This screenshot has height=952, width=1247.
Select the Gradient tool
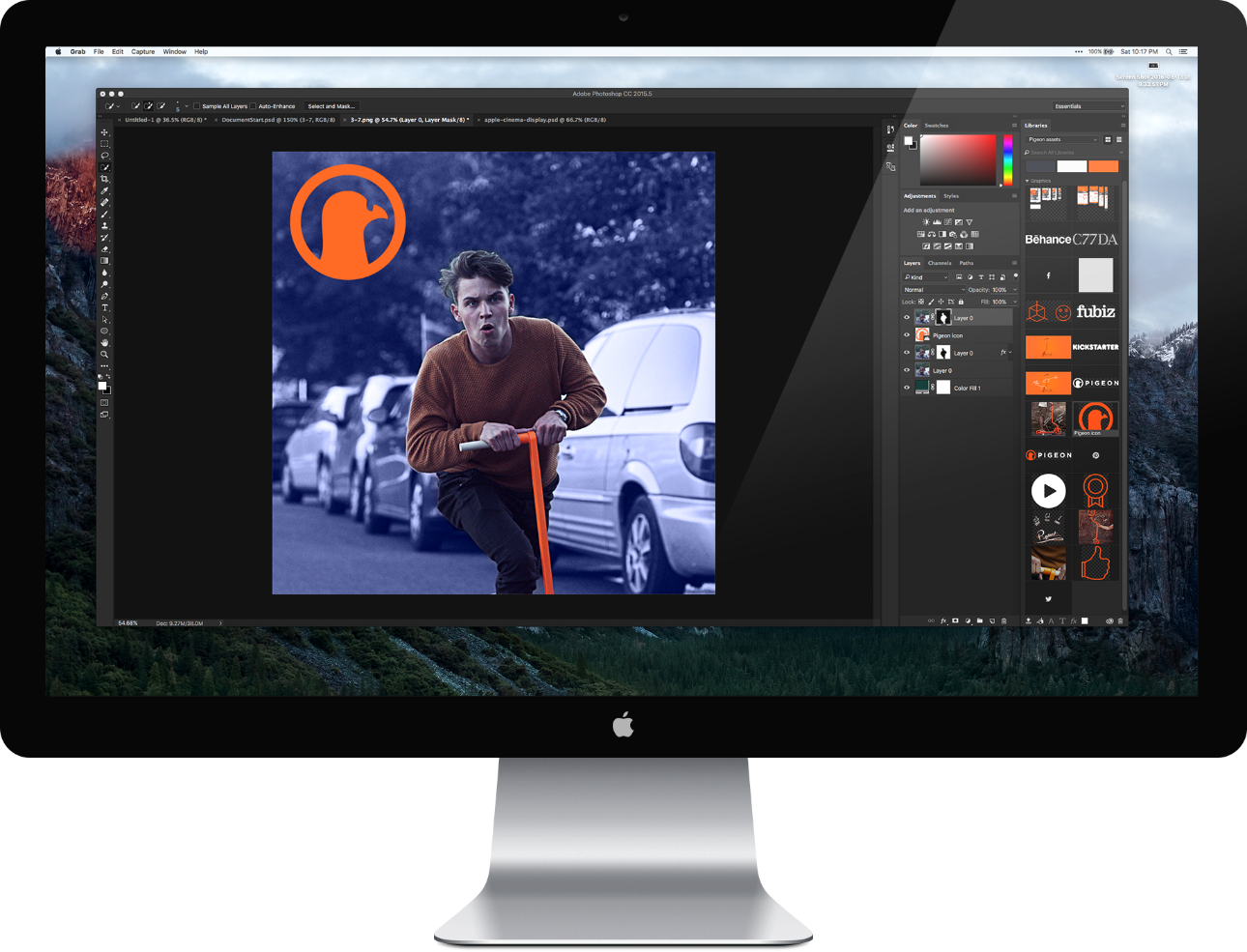point(104,261)
